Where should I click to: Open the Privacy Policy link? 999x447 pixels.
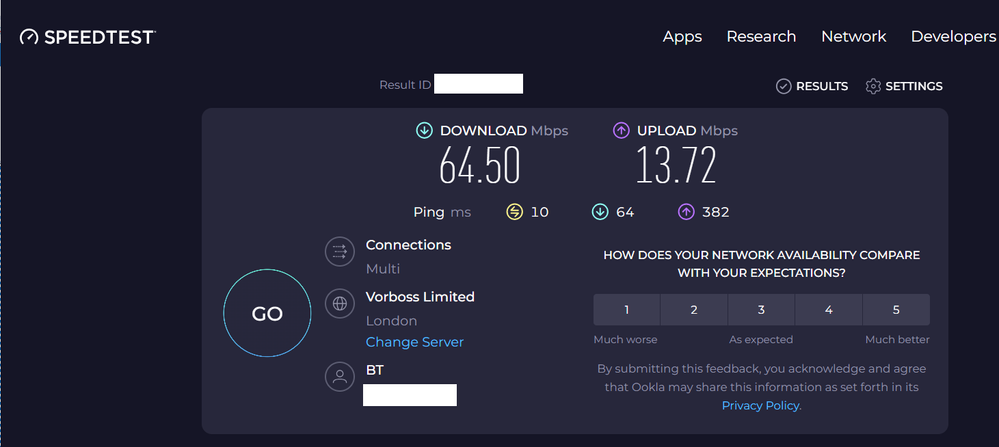(x=761, y=406)
